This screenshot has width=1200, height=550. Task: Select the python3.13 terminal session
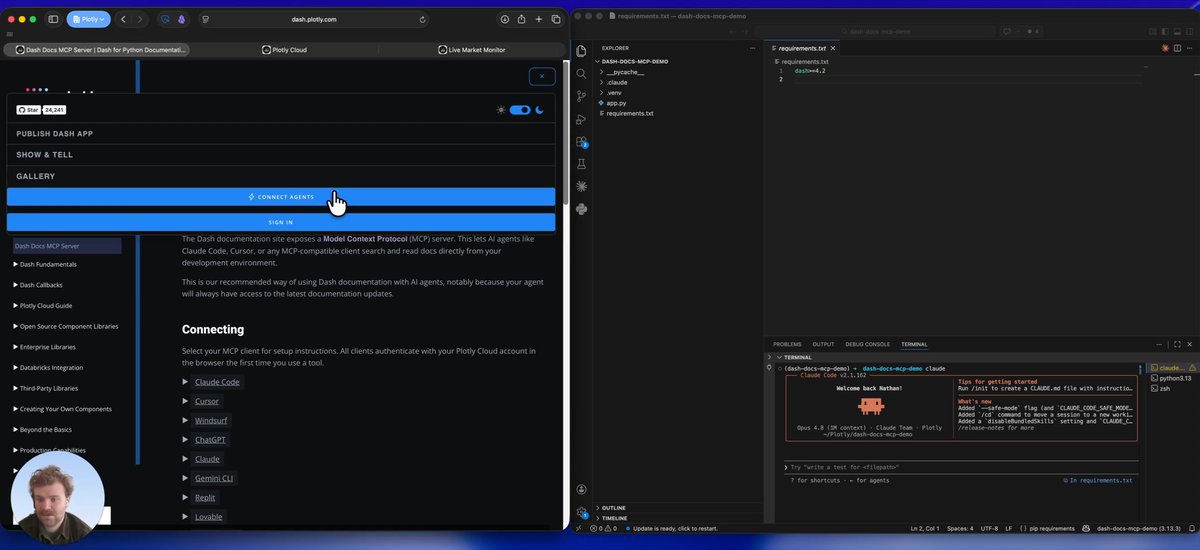pos(1171,378)
